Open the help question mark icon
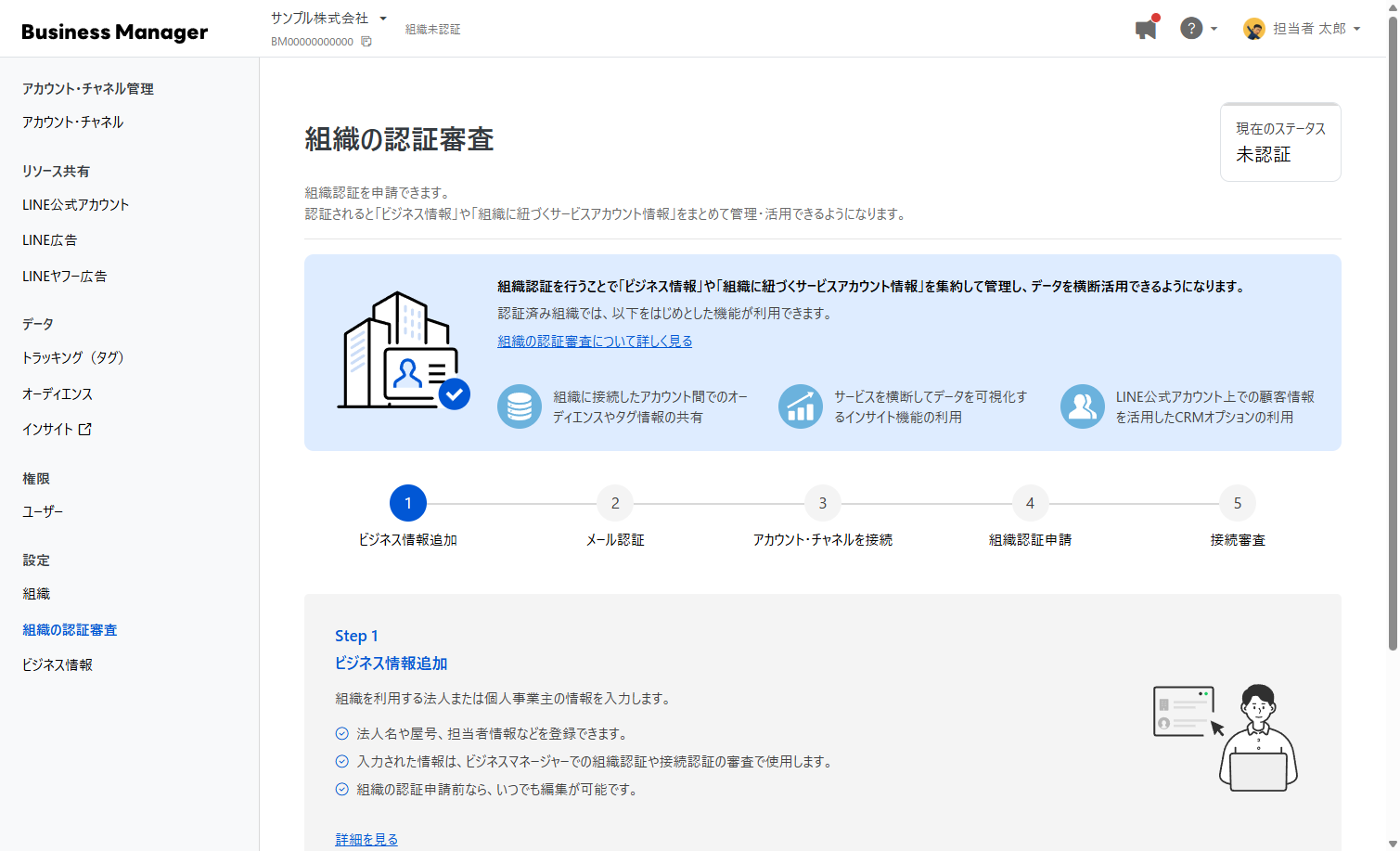This screenshot has height=851, width=1400. pos(1191,29)
